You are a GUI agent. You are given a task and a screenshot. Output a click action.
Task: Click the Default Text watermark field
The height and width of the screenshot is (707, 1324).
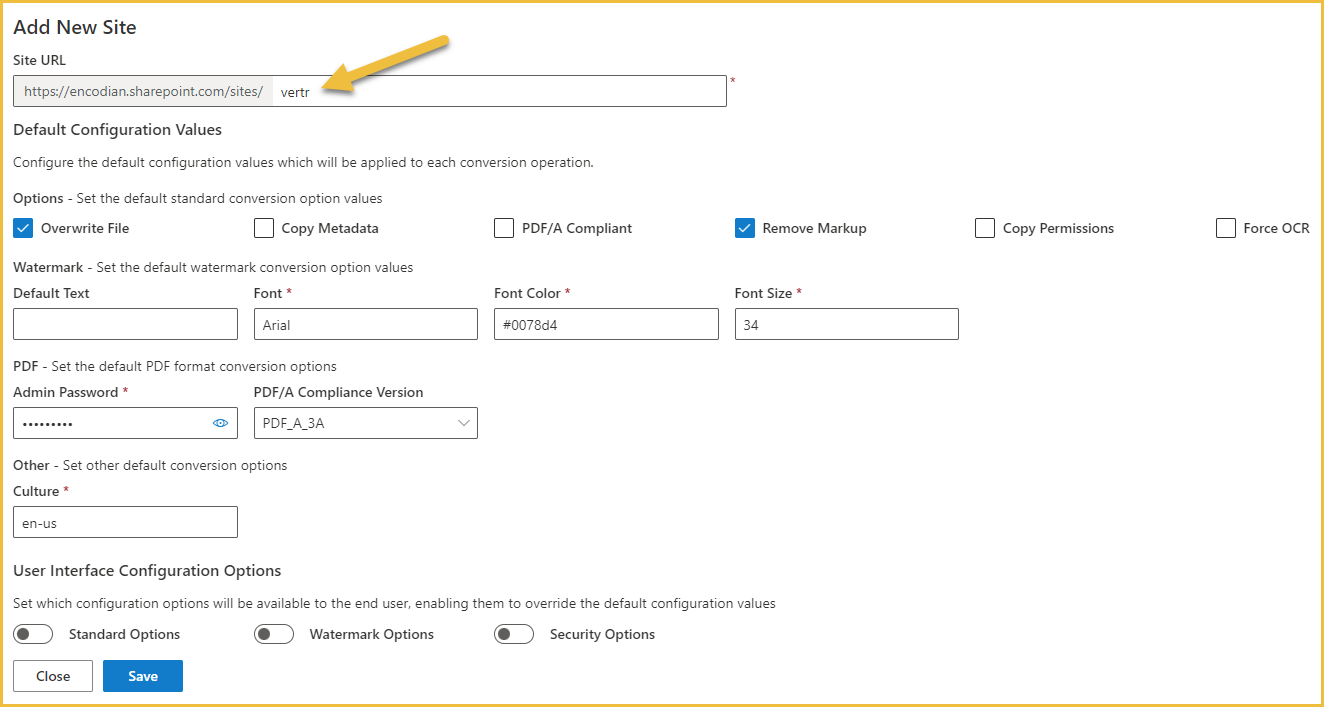126,324
